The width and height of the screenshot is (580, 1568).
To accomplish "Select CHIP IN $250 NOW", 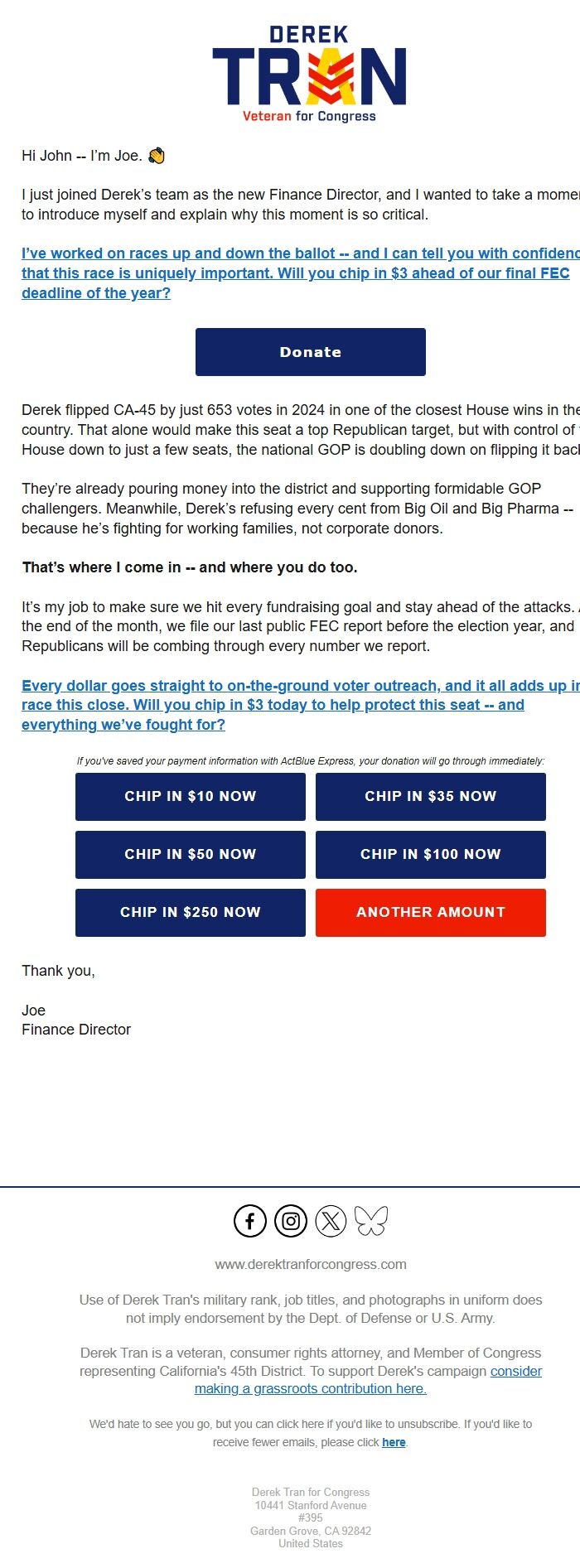I will 190,912.
